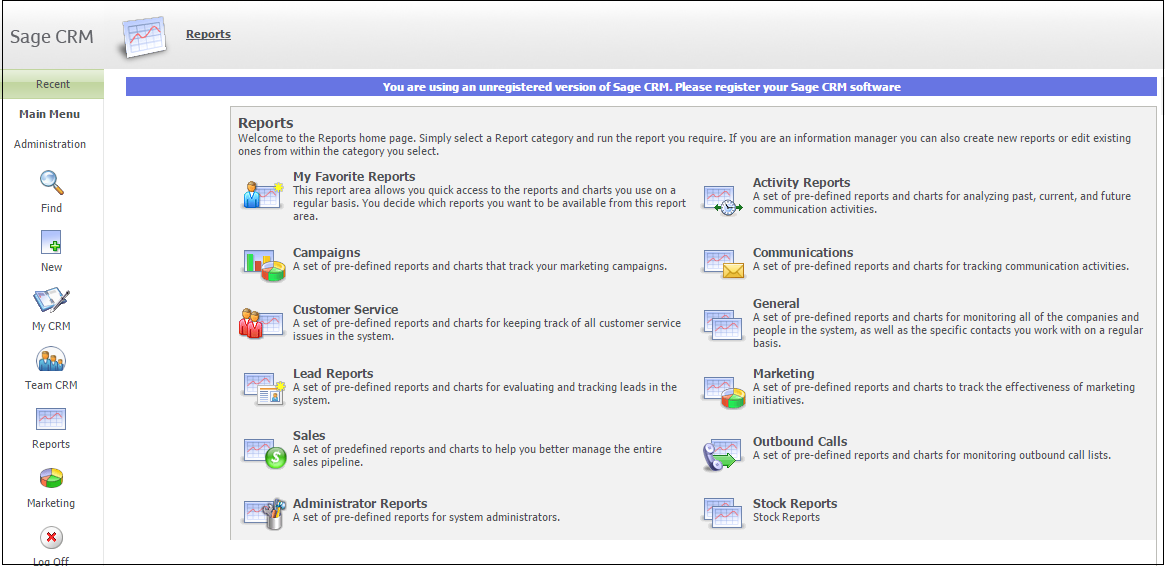Image resolution: width=1165 pixels, height=566 pixels.
Task: Open Administration from the main menu
Action: pyautogui.click(x=50, y=144)
